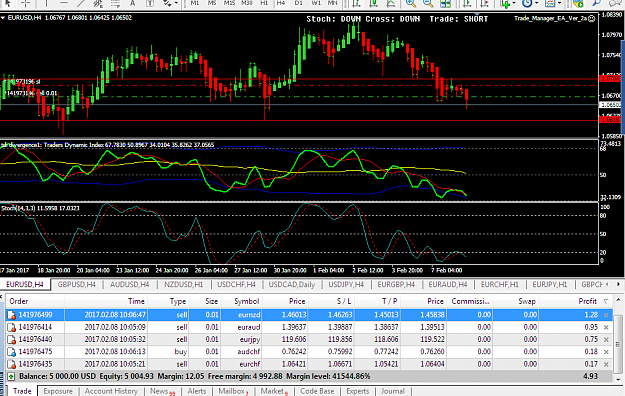625x396 pixels.
Task: Close the eurnzd order 141976499
Action: (x=606, y=315)
